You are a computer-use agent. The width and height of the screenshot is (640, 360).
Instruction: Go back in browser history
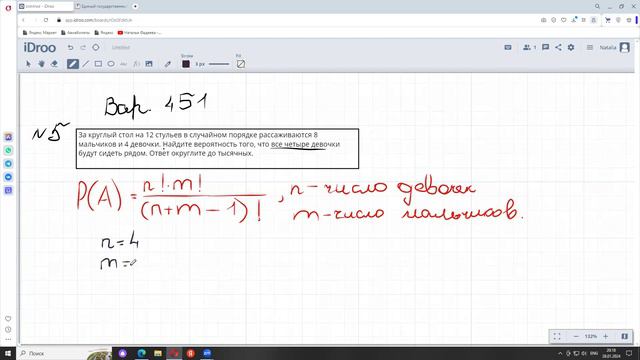(24, 20)
